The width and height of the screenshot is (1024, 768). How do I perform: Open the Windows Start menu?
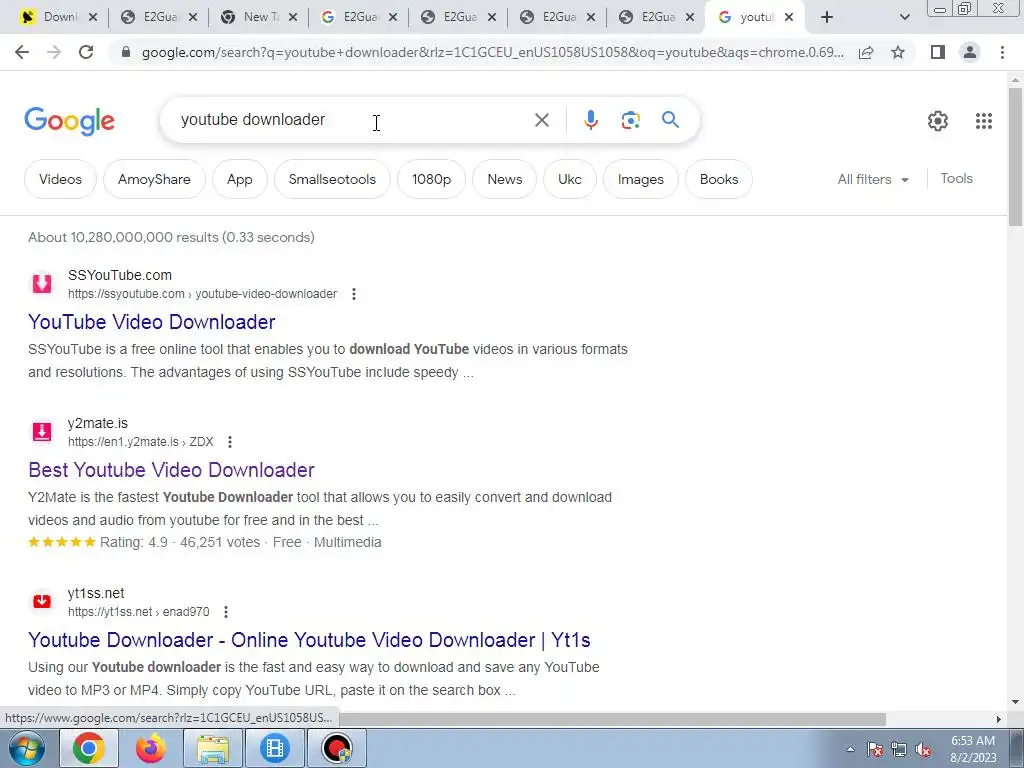pos(27,748)
